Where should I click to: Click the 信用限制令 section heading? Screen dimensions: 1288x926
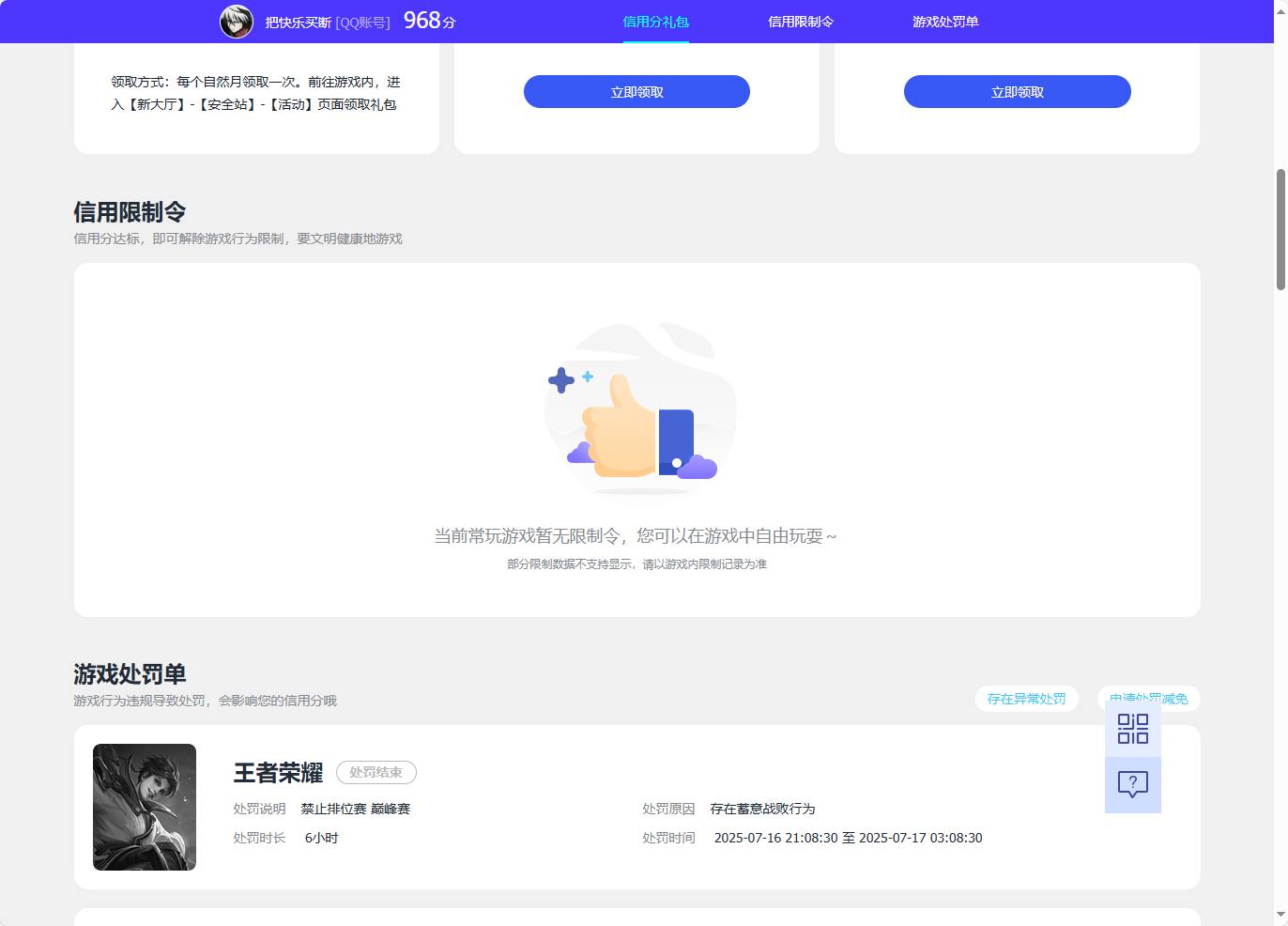pyautogui.click(x=129, y=212)
